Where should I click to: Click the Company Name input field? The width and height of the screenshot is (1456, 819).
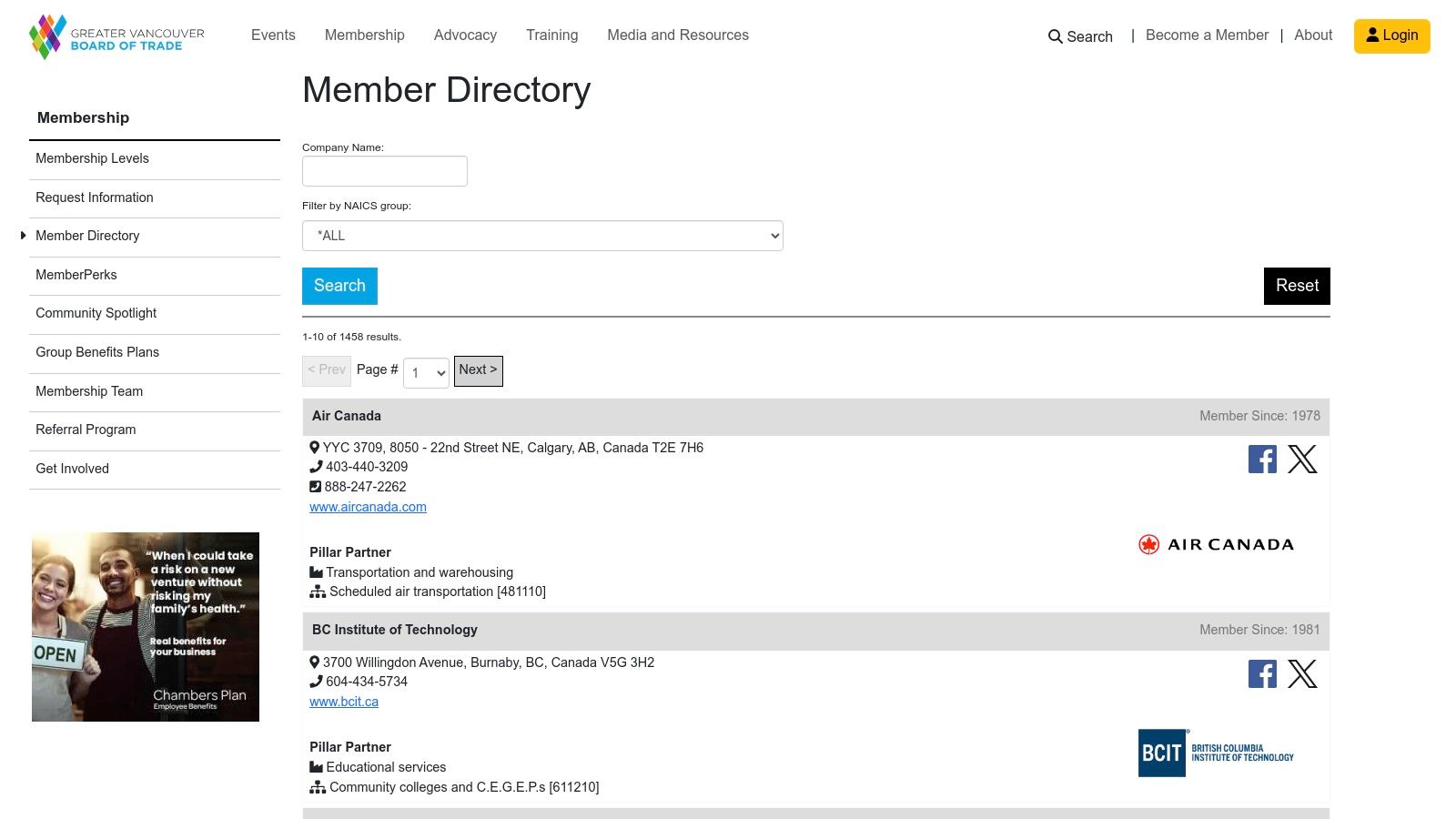click(x=384, y=170)
